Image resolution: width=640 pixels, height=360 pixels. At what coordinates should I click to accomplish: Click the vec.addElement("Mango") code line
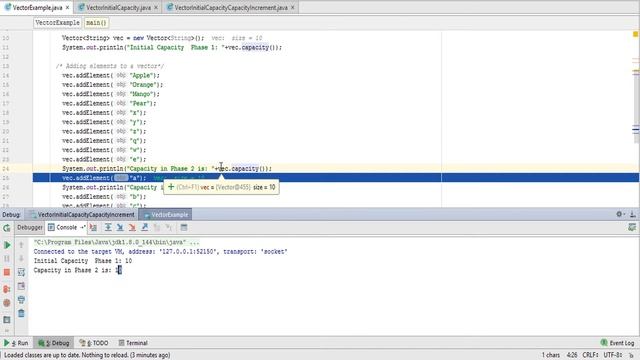[x=111, y=94]
